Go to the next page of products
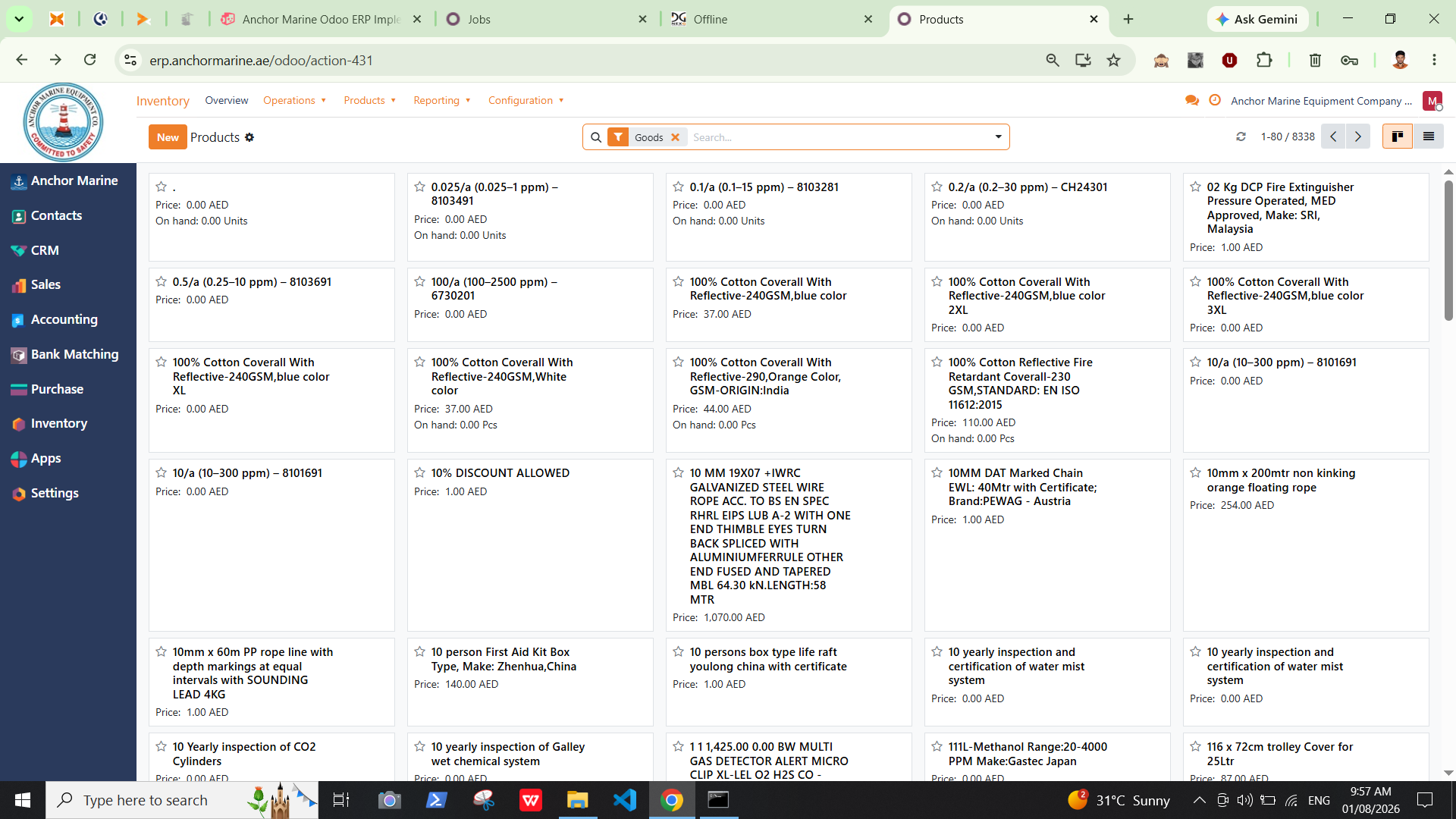This screenshot has height=819, width=1456. [1358, 136]
